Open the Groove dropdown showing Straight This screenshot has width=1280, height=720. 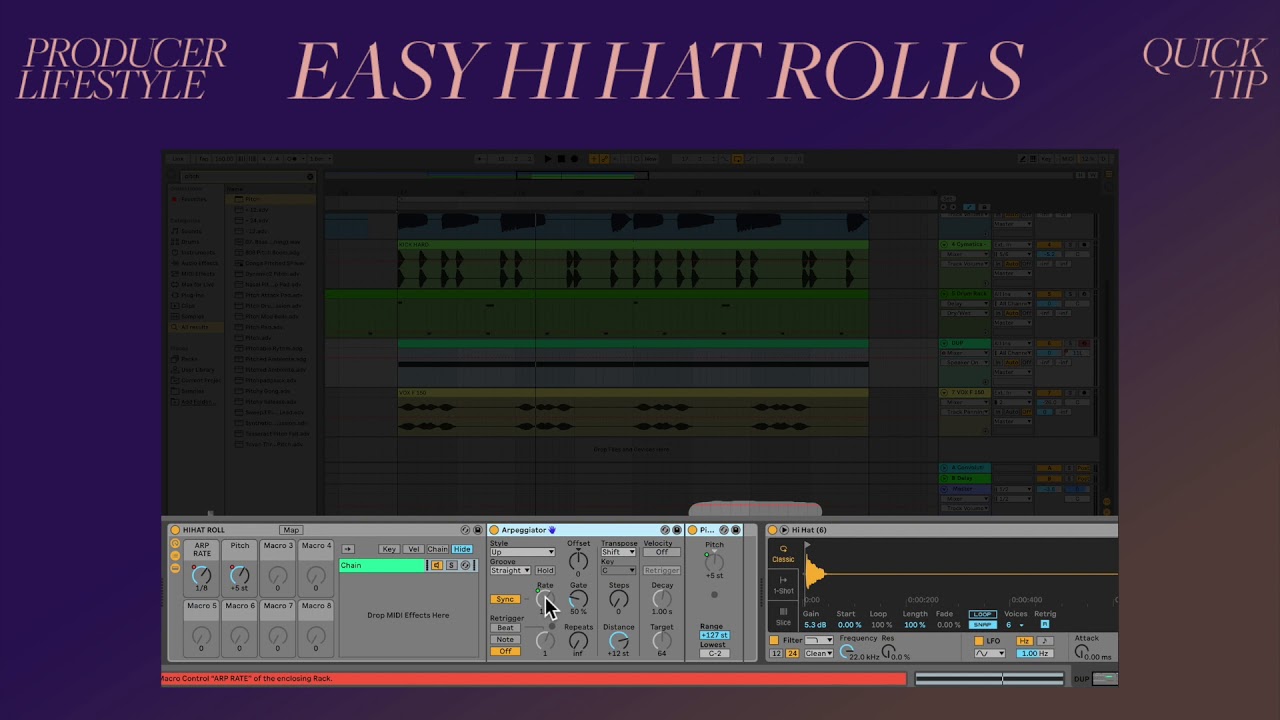tap(510, 570)
